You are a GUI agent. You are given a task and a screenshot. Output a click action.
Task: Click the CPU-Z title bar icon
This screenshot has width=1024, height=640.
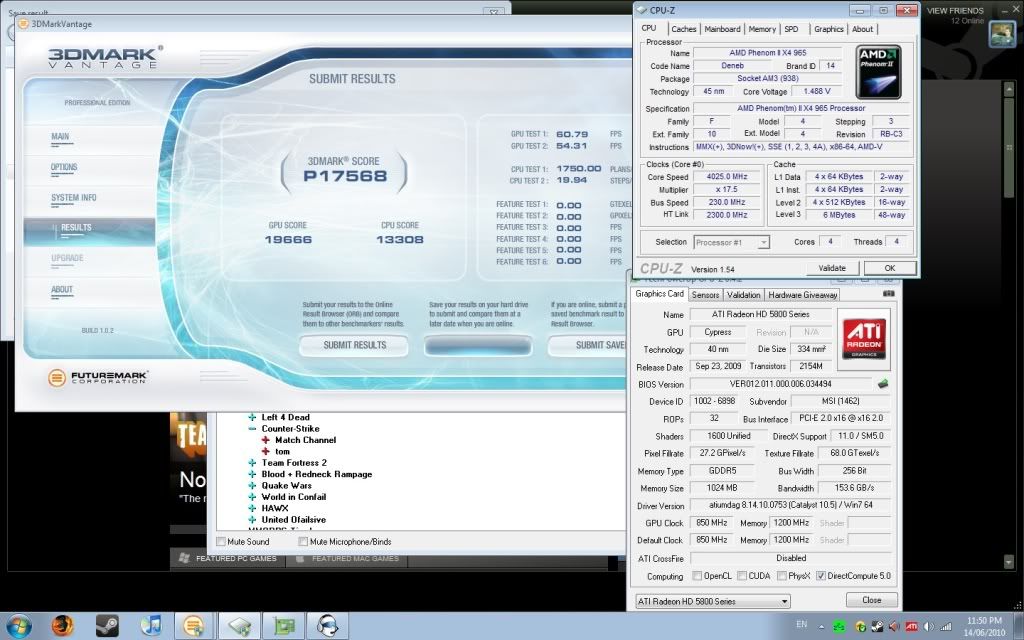coord(641,10)
